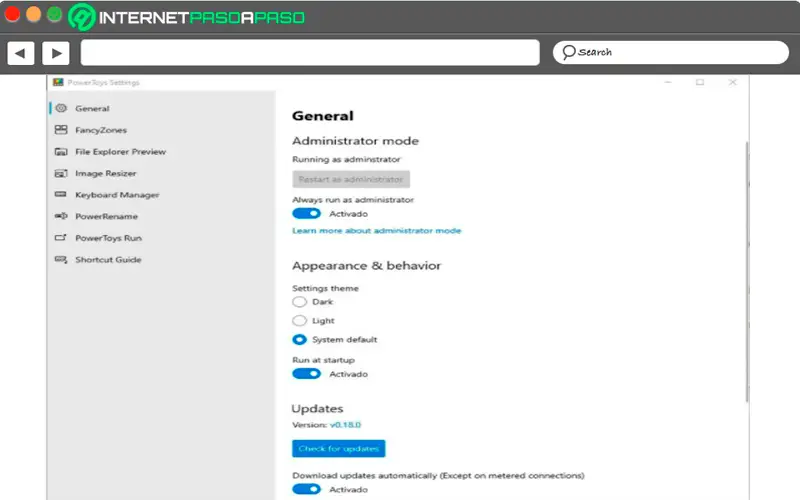Screen dimensions: 800x500
Task: Click the General gear icon in sidebar
Action: tap(61, 108)
